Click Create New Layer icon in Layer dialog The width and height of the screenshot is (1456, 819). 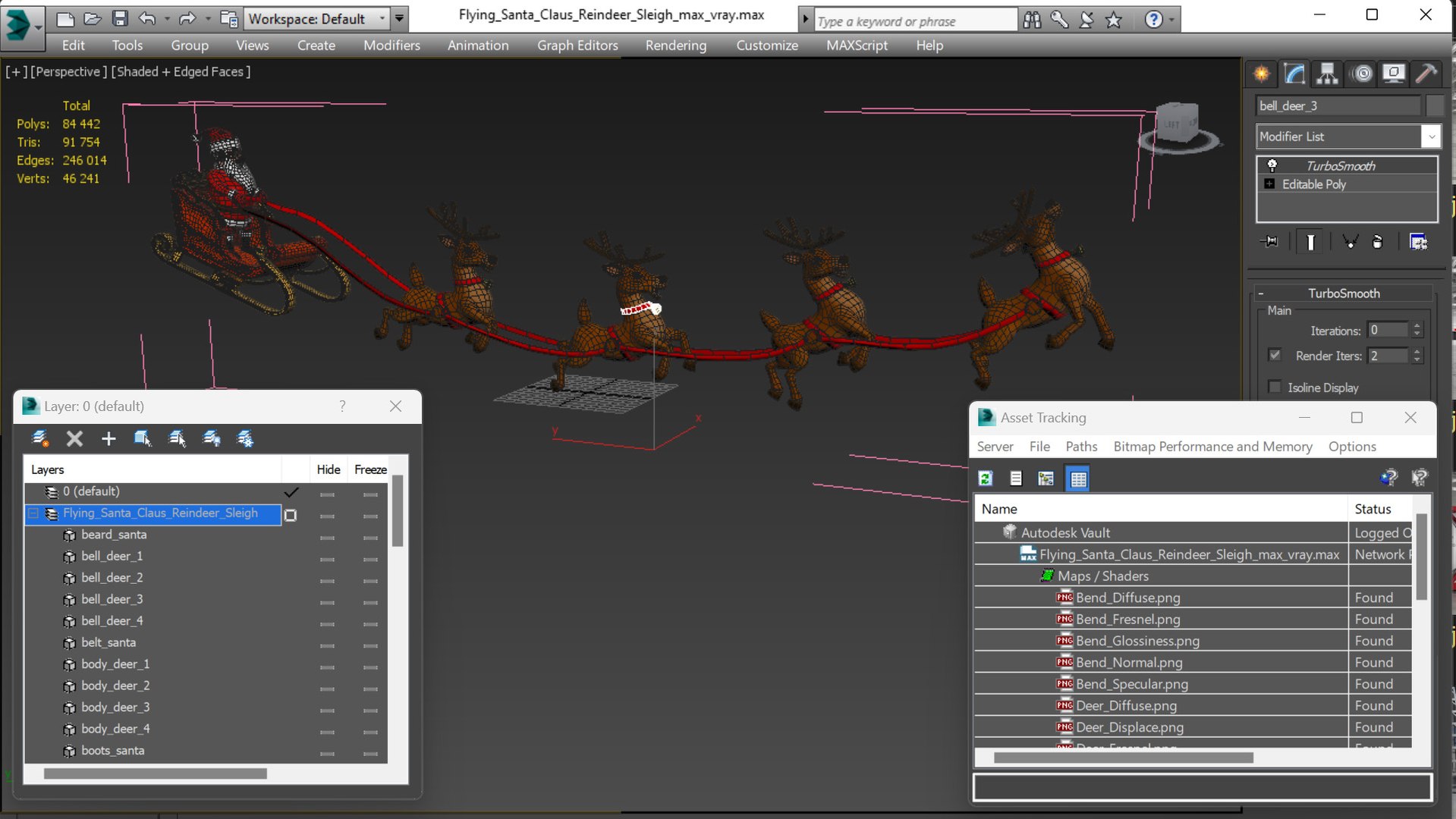tap(40, 438)
